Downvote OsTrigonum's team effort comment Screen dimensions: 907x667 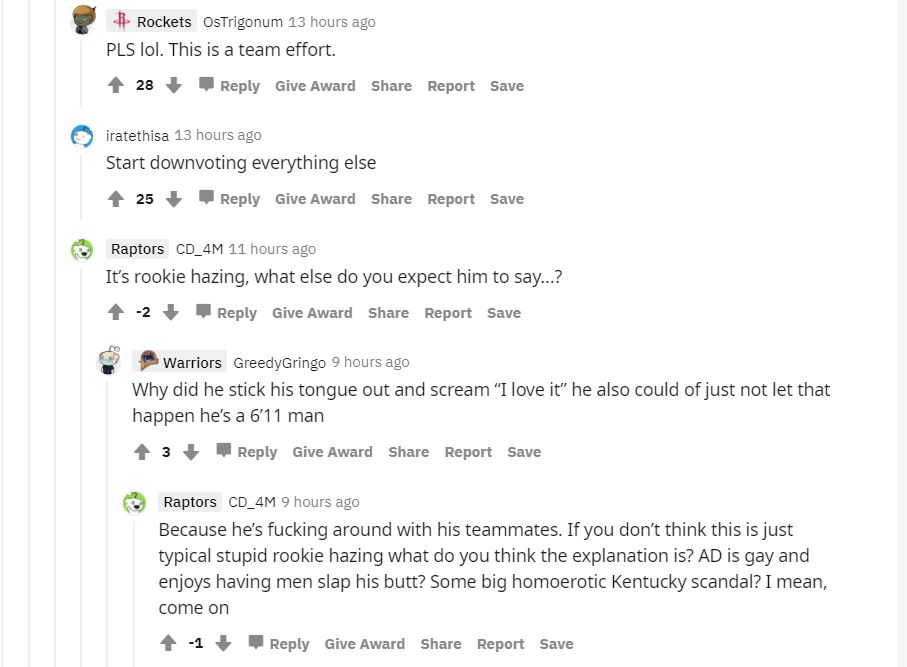[174, 86]
